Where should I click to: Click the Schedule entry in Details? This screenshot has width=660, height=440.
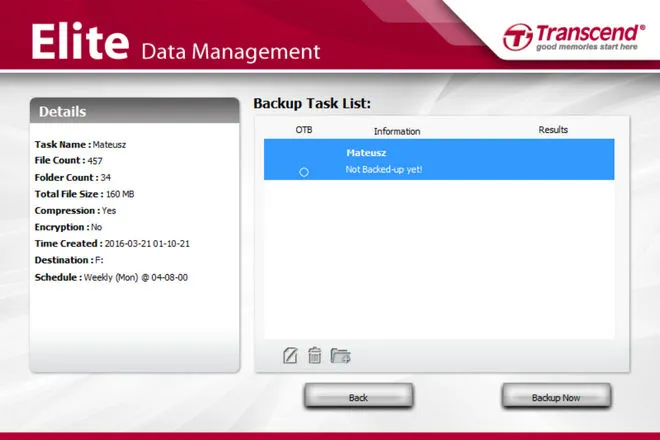pos(111,277)
